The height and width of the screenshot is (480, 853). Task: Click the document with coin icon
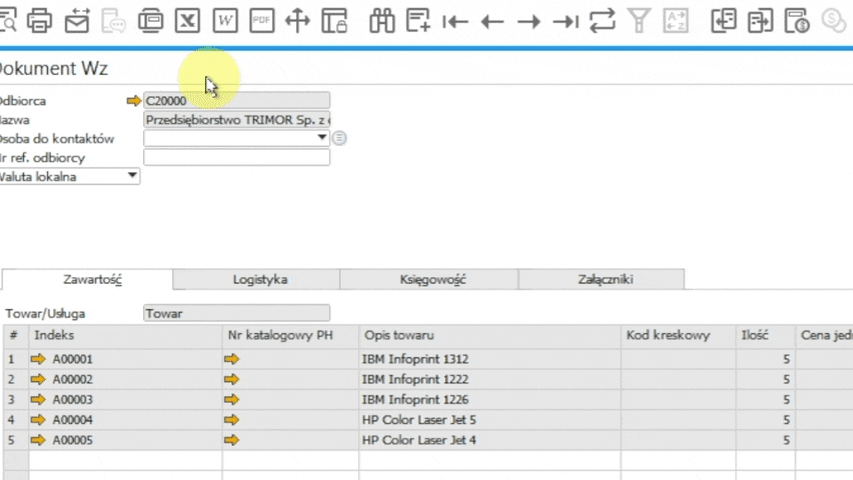pyautogui.click(x=797, y=21)
